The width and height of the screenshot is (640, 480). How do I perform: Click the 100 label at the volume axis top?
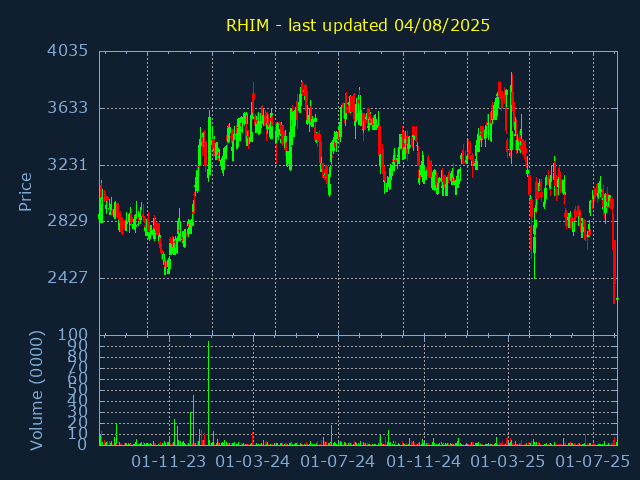(x=73, y=335)
